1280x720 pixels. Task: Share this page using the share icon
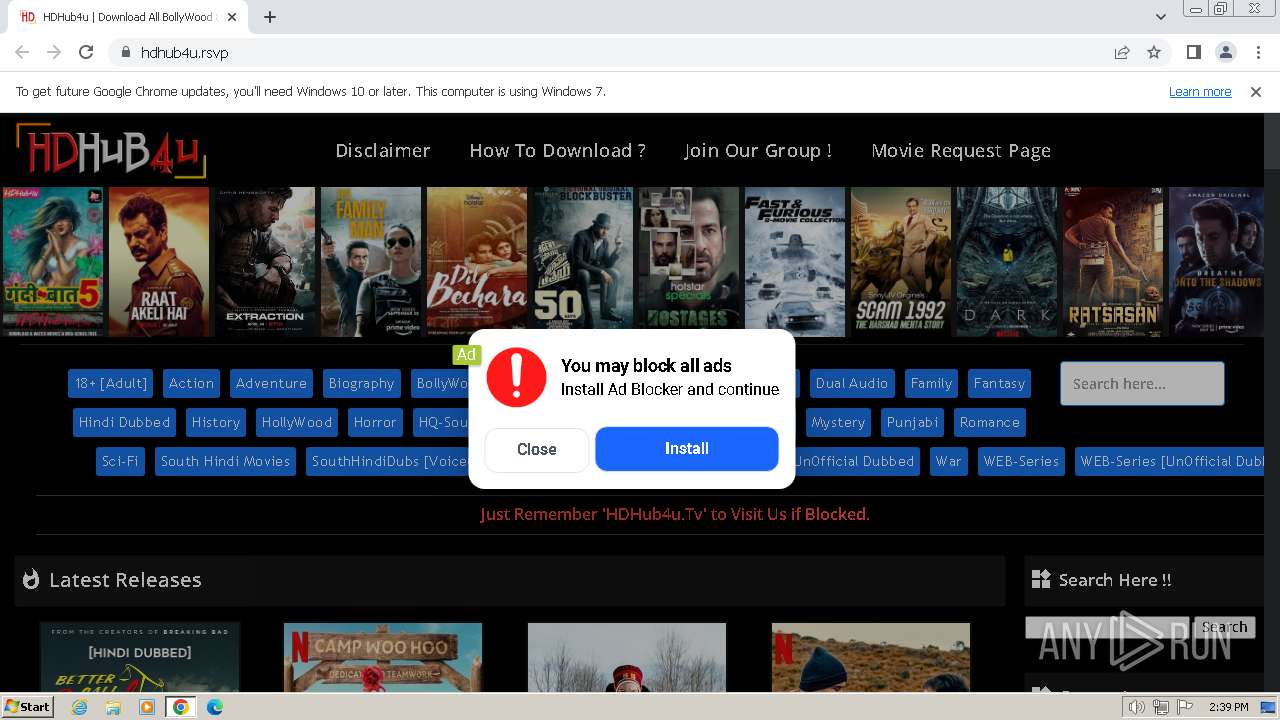pyautogui.click(x=1122, y=52)
